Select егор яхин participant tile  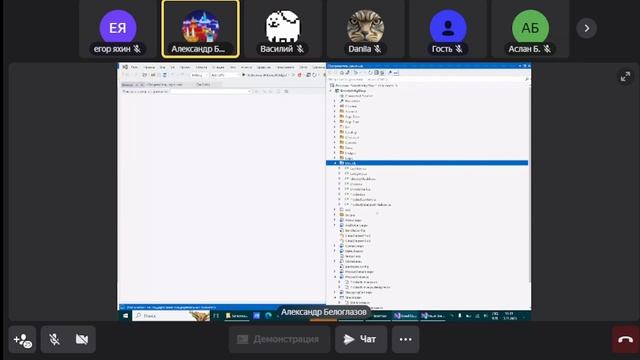pyautogui.click(x=118, y=29)
